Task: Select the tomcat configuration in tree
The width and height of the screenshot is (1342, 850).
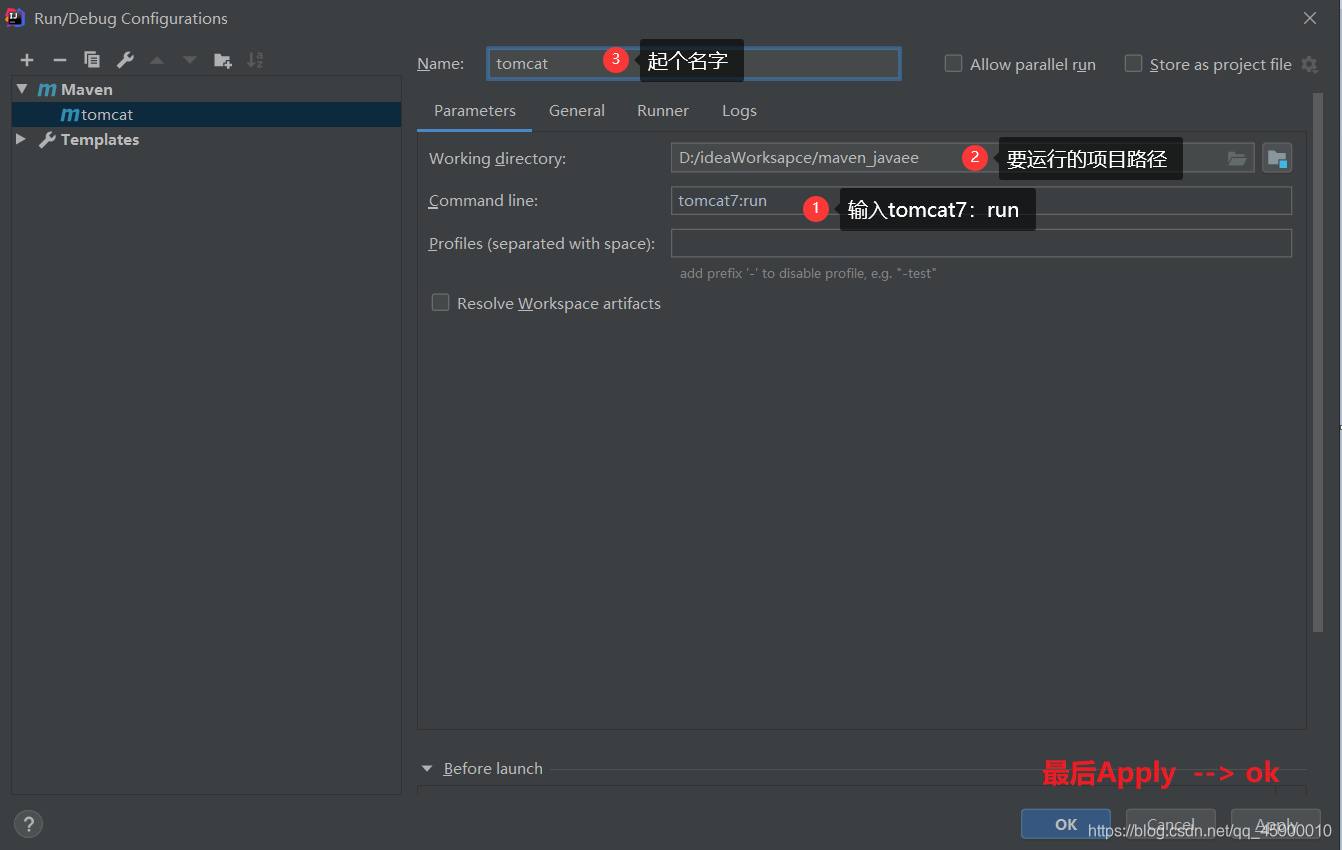Action: [x=206, y=114]
